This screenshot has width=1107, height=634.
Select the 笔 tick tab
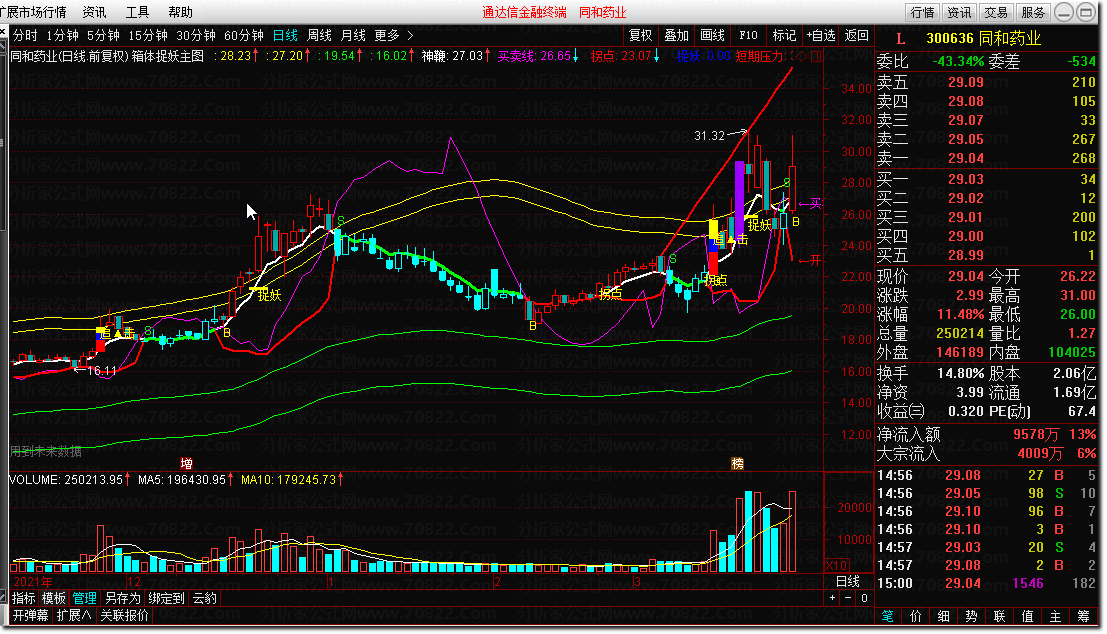(887, 616)
